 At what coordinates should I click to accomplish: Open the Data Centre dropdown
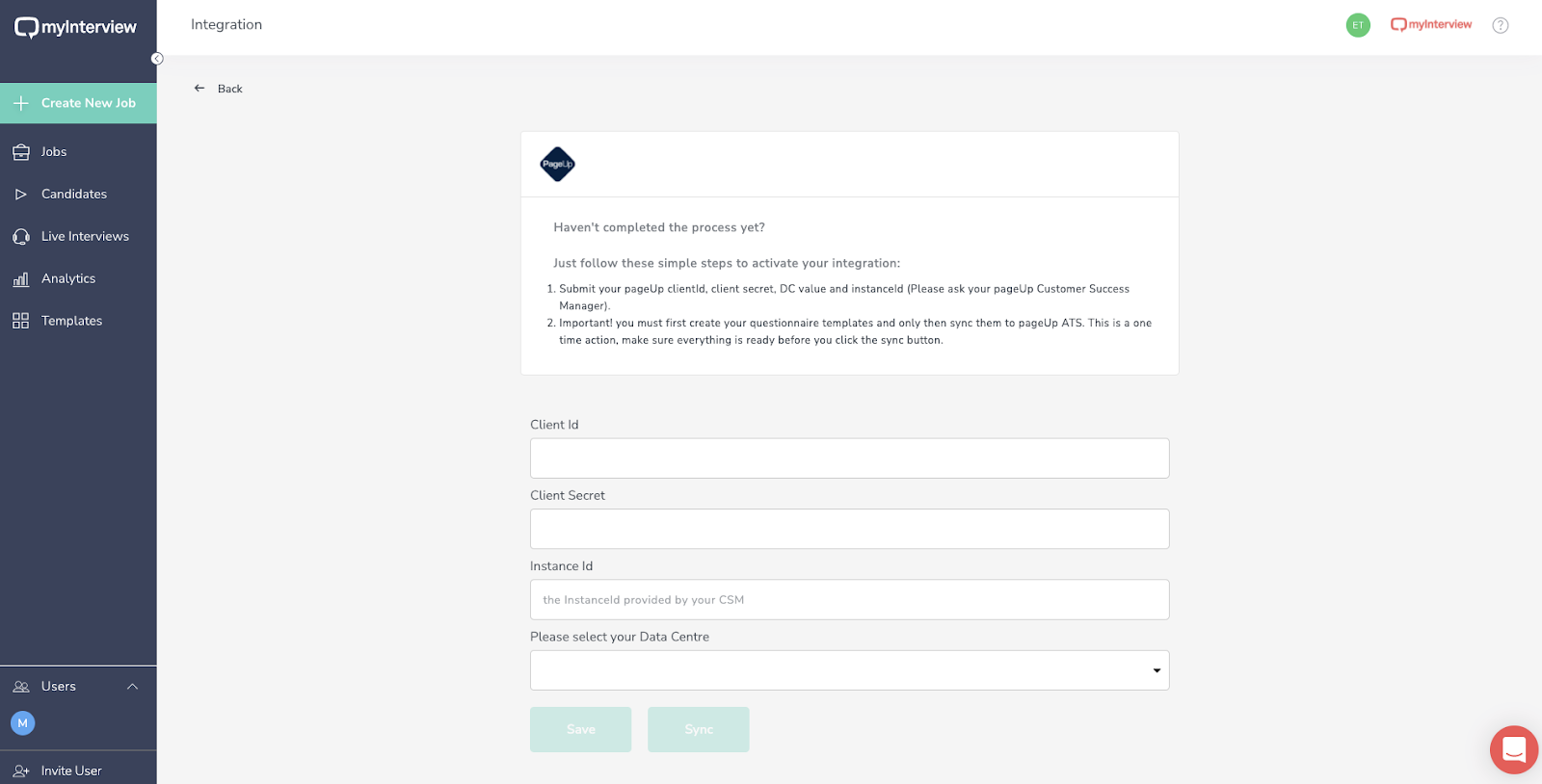849,670
